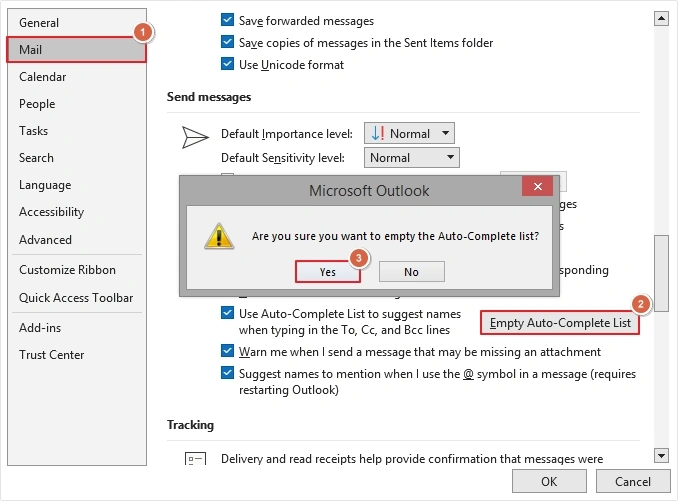678x501 pixels.
Task: Toggle Save copies in Sent Items folder
Action: point(227,42)
